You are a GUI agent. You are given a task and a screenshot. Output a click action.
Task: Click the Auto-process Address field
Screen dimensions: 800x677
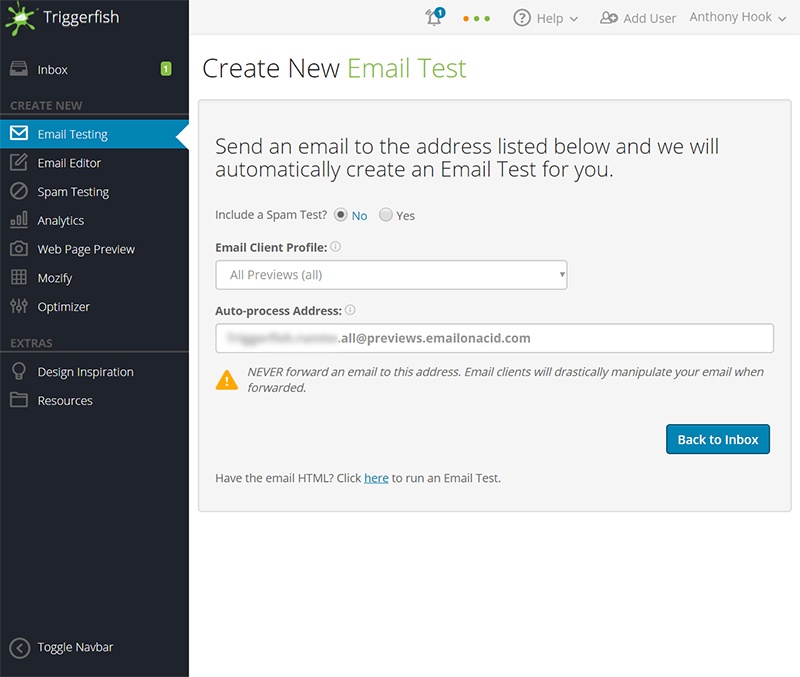click(x=494, y=338)
